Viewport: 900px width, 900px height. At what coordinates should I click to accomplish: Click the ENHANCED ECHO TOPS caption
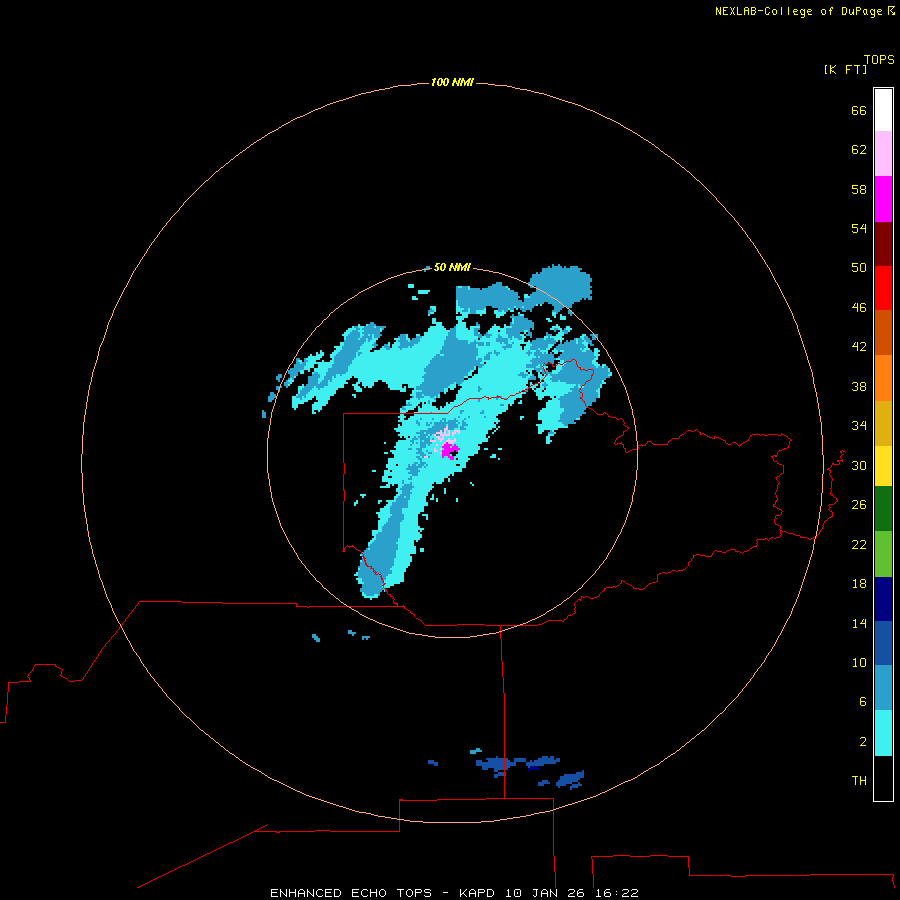coord(351,893)
